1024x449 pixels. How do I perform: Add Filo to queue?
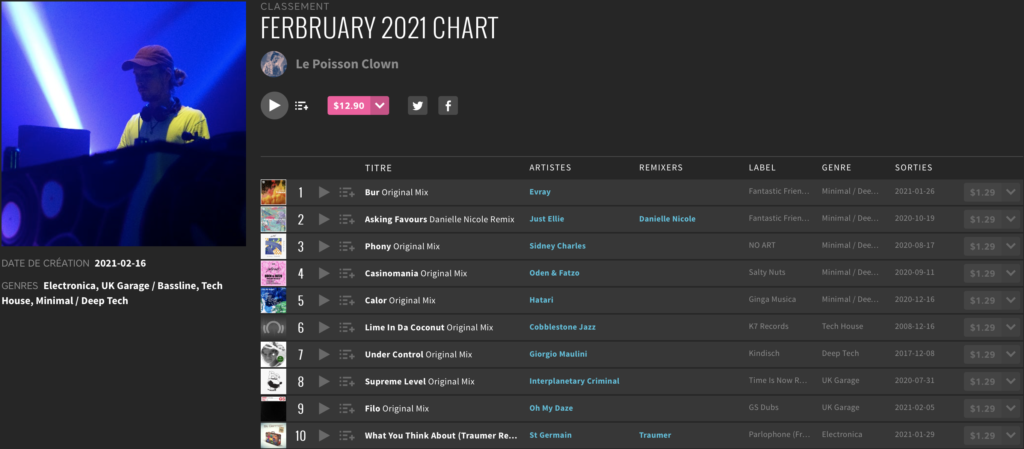coord(347,409)
